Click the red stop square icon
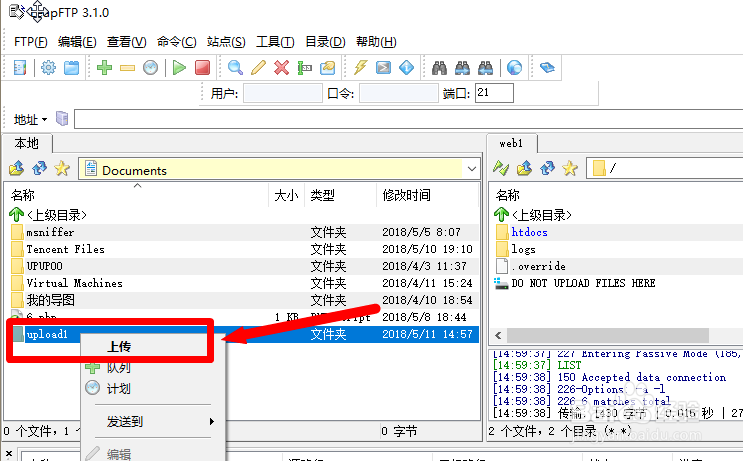Screen dimensions: 743x461 [202, 68]
